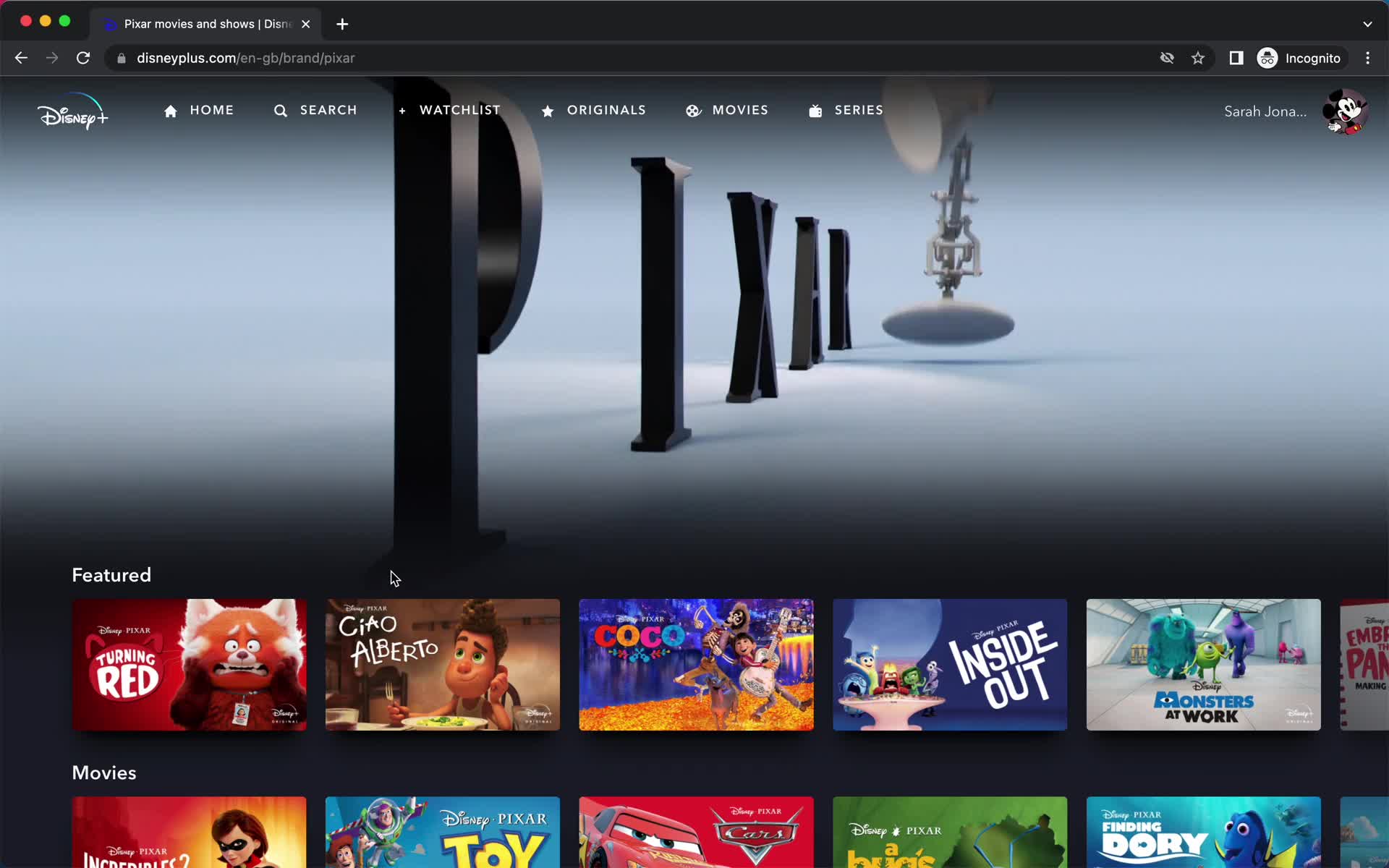Click the Movies section heading
The image size is (1389, 868).
click(x=104, y=773)
